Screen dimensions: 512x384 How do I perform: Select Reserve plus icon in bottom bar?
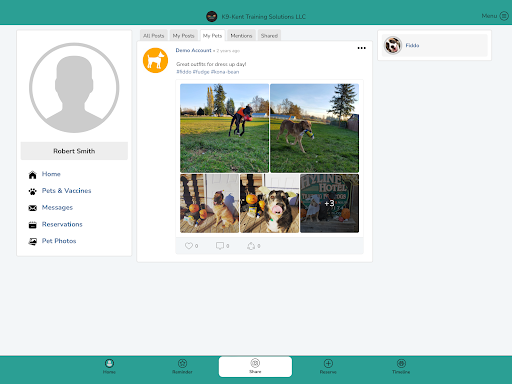click(x=328, y=366)
